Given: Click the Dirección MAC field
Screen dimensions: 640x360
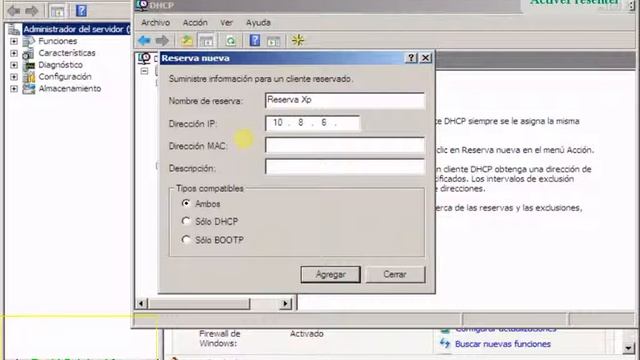Looking at the screenshot, I should point(345,145).
